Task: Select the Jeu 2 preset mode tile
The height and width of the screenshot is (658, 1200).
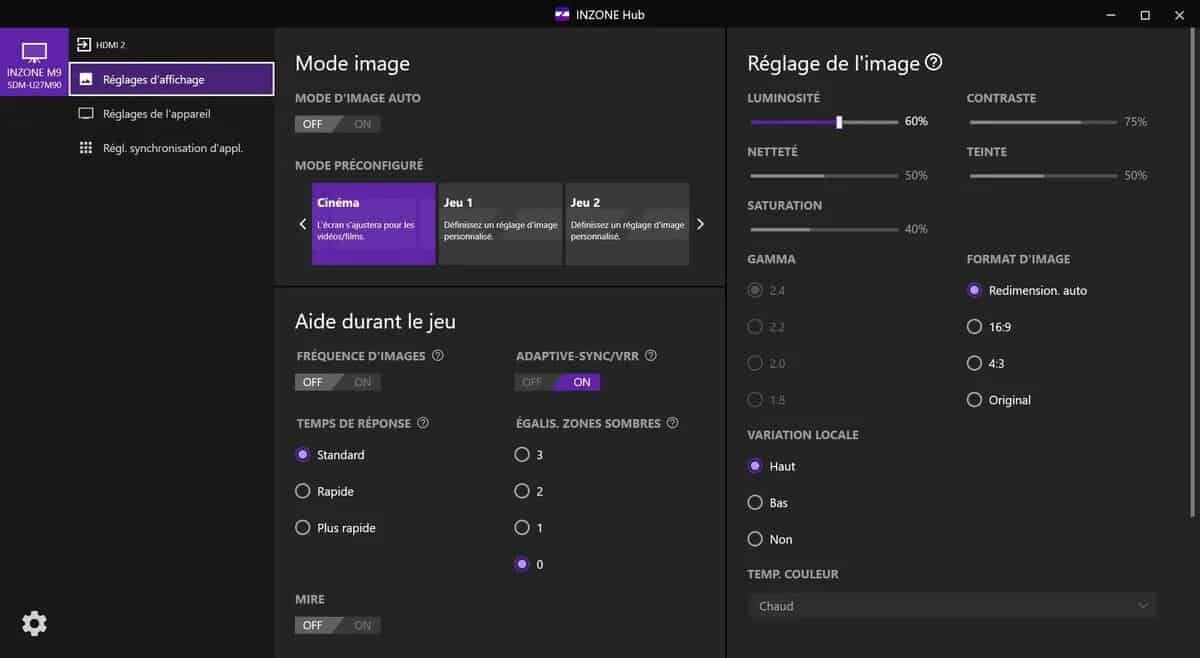Action: (x=627, y=224)
